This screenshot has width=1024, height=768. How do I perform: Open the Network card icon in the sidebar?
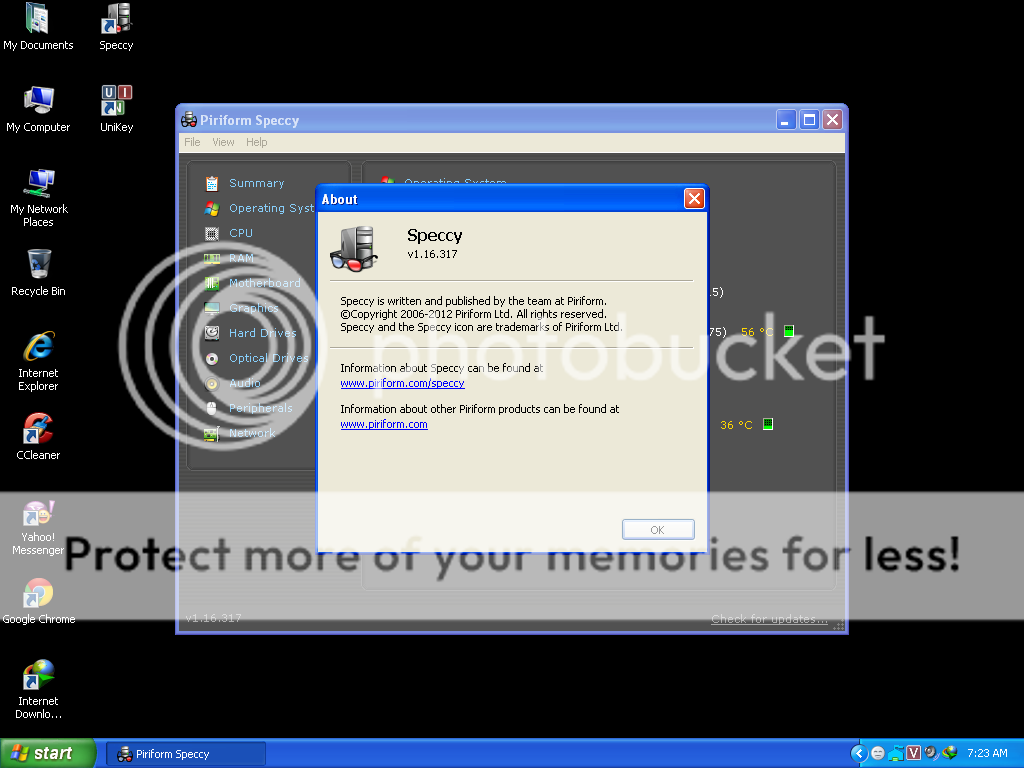click(212, 433)
